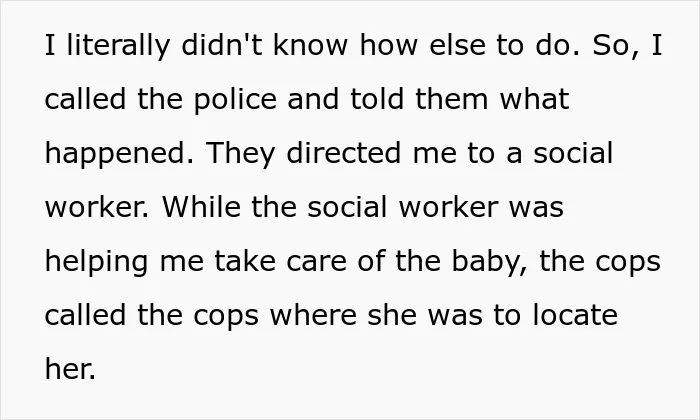The height and width of the screenshot is (420, 700).
Task: Click the word "directed" in third line
Action: tap(343, 154)
